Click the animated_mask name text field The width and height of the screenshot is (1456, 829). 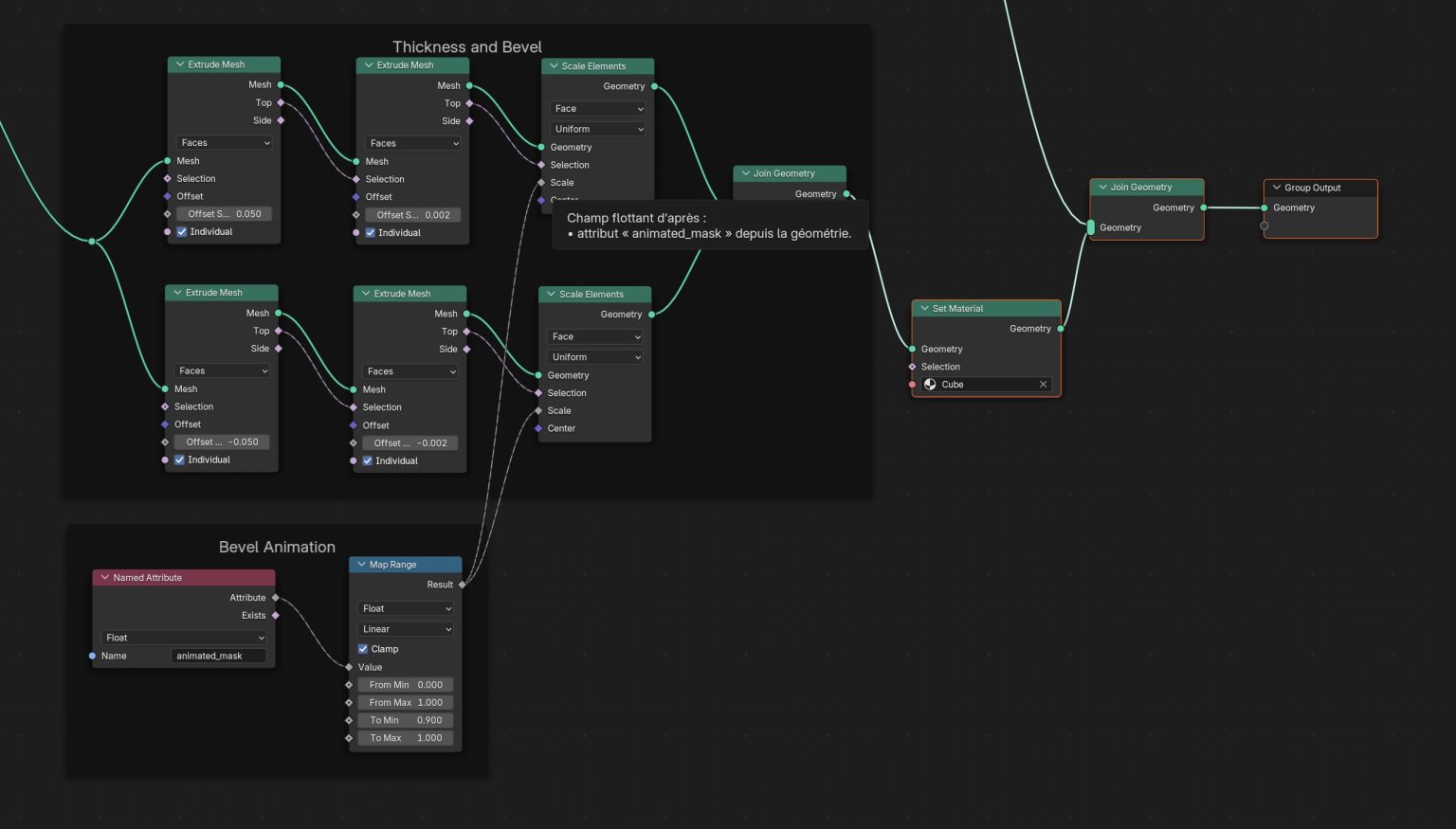218,656
